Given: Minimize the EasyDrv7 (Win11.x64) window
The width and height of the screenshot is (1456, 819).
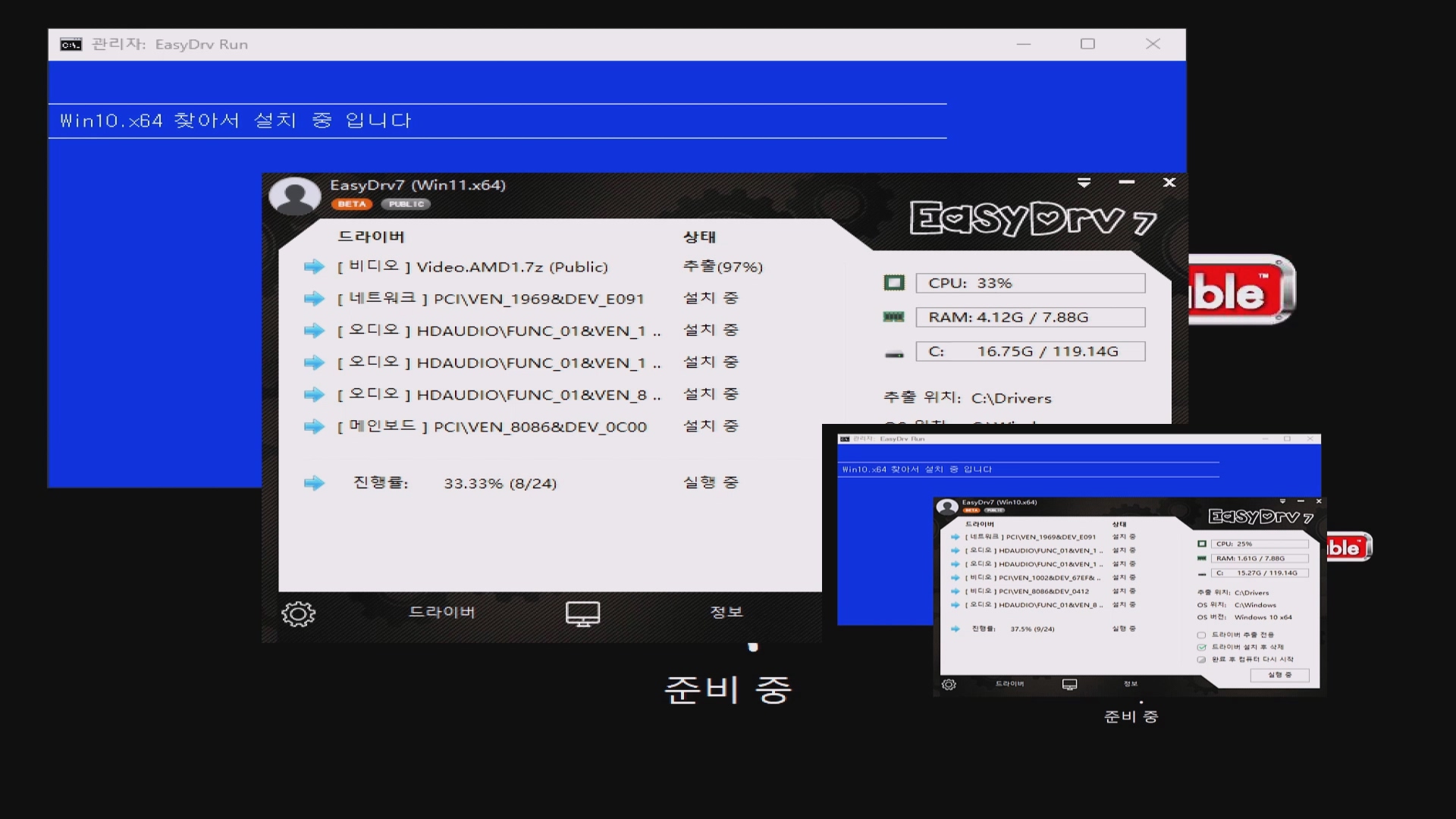Looking at the screenshot, I should pos(1126,183).
